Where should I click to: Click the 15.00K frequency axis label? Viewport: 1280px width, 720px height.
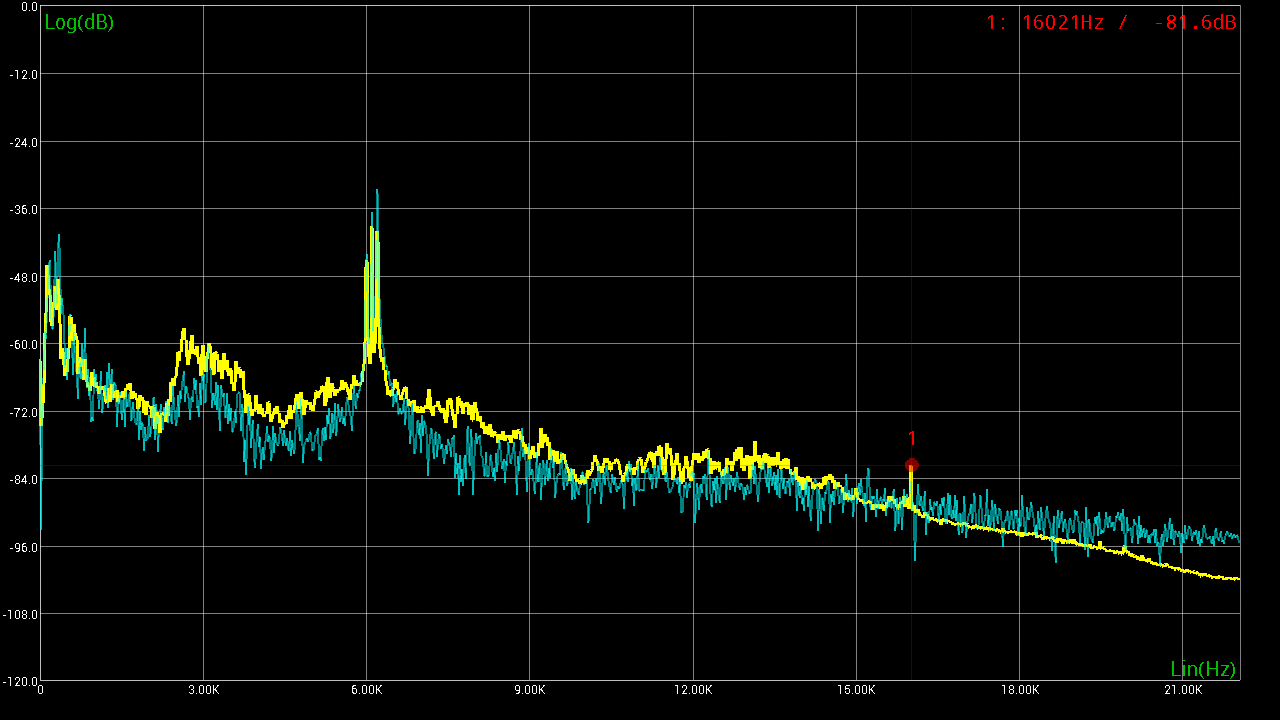pos(856,690)
